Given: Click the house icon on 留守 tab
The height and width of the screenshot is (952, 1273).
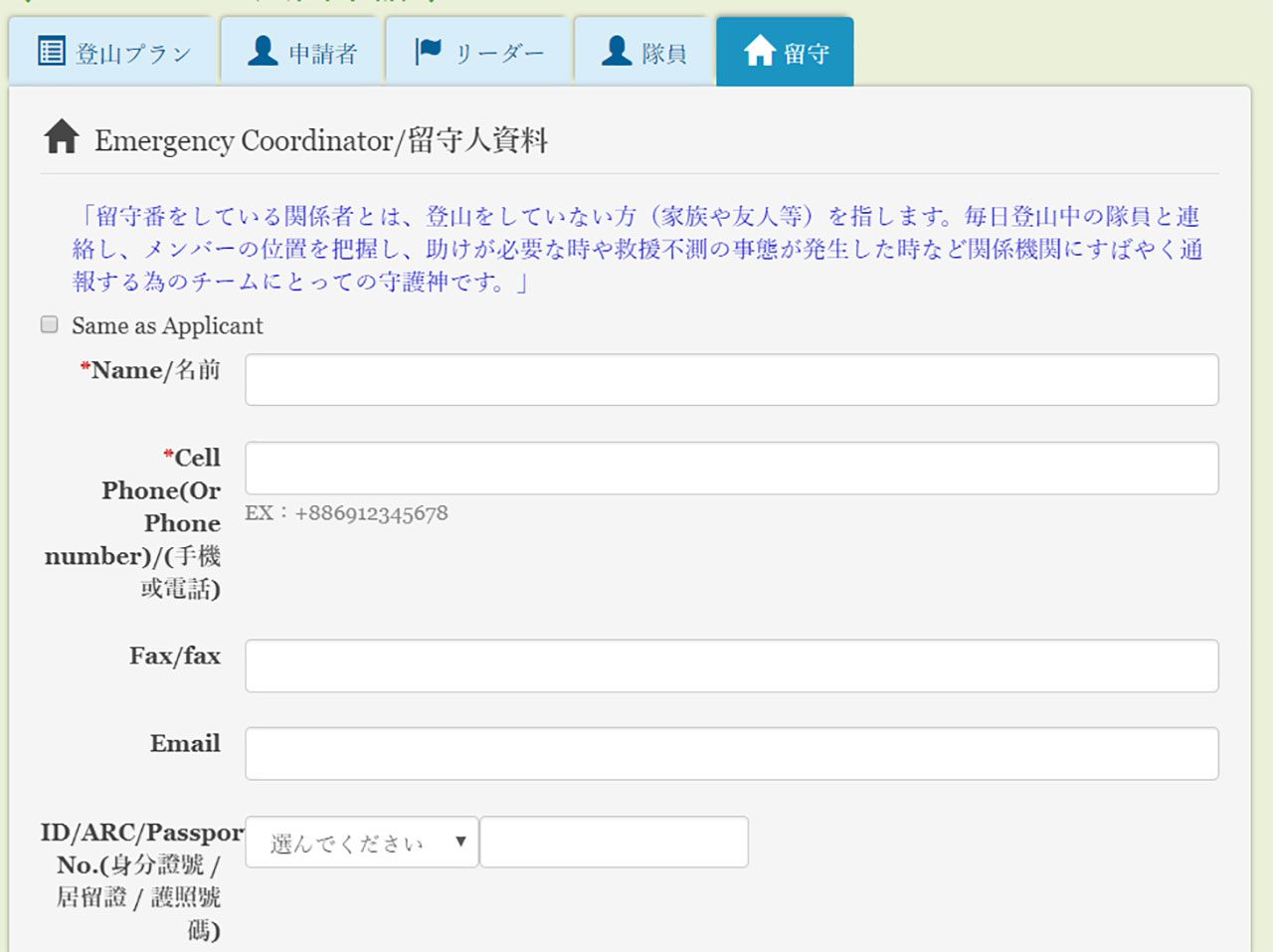Looking at the screenshot, I should click(759, 51).
